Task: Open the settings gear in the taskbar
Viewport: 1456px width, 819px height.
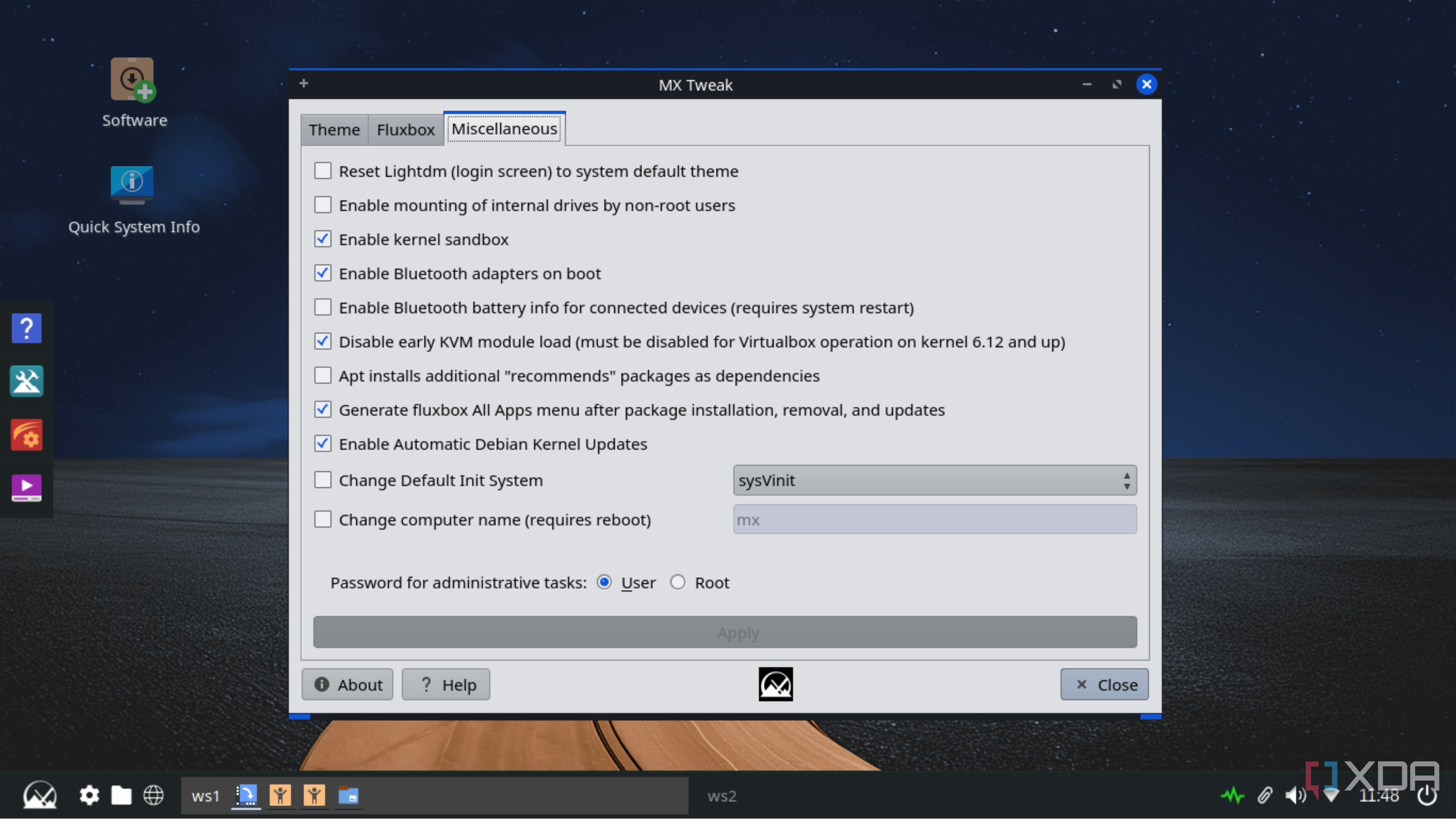Action: click(89, 795)
